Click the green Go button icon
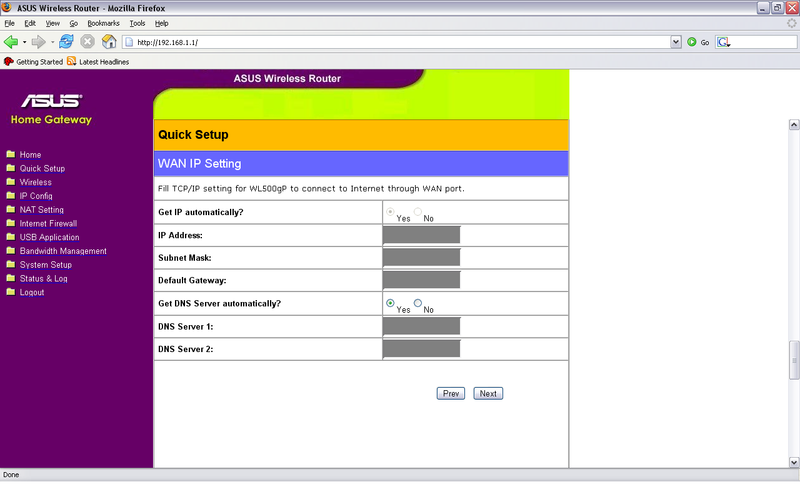800x484 pixels. (691, 42)
